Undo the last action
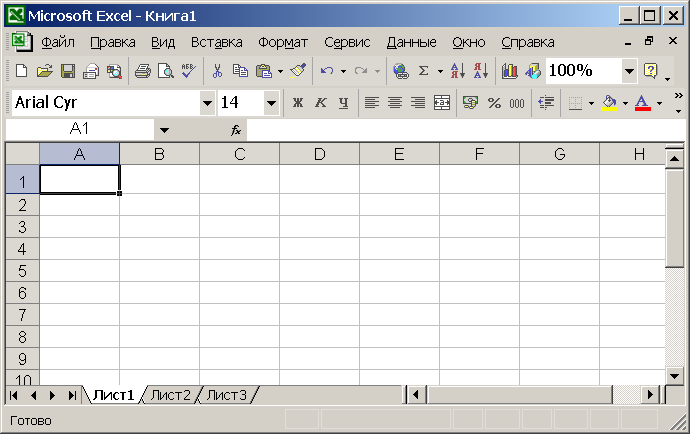 click(327, 70)
